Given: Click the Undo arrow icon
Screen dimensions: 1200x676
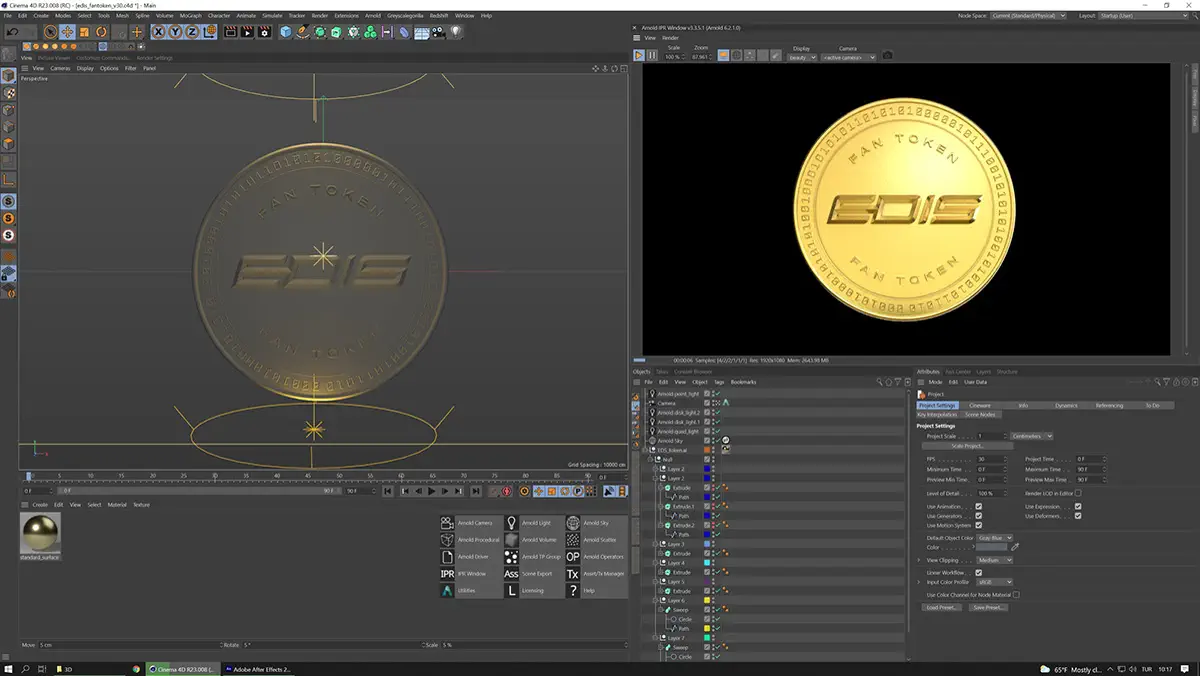Looking at the screenshot, I should (12, 32).
